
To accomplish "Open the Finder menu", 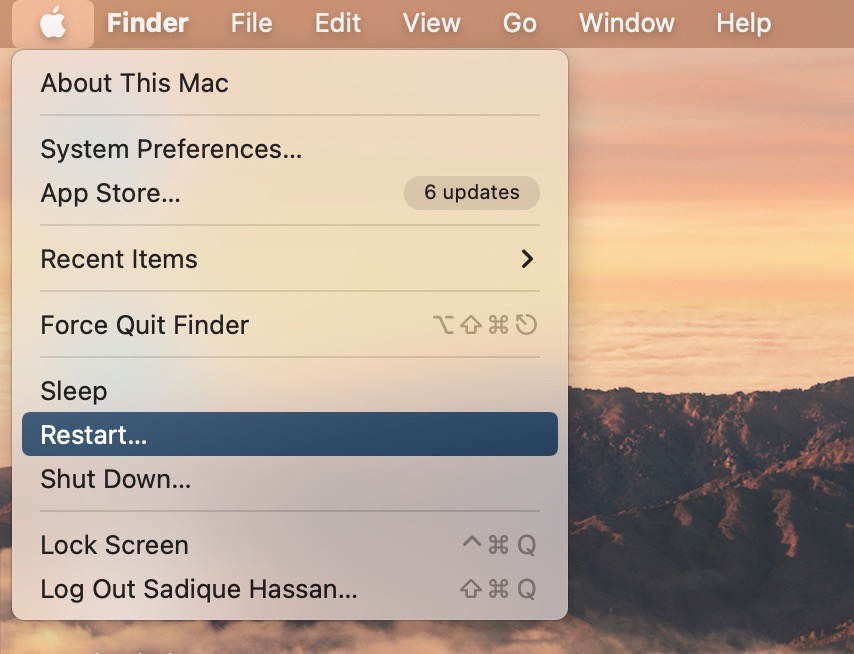I will click(146, 23).
